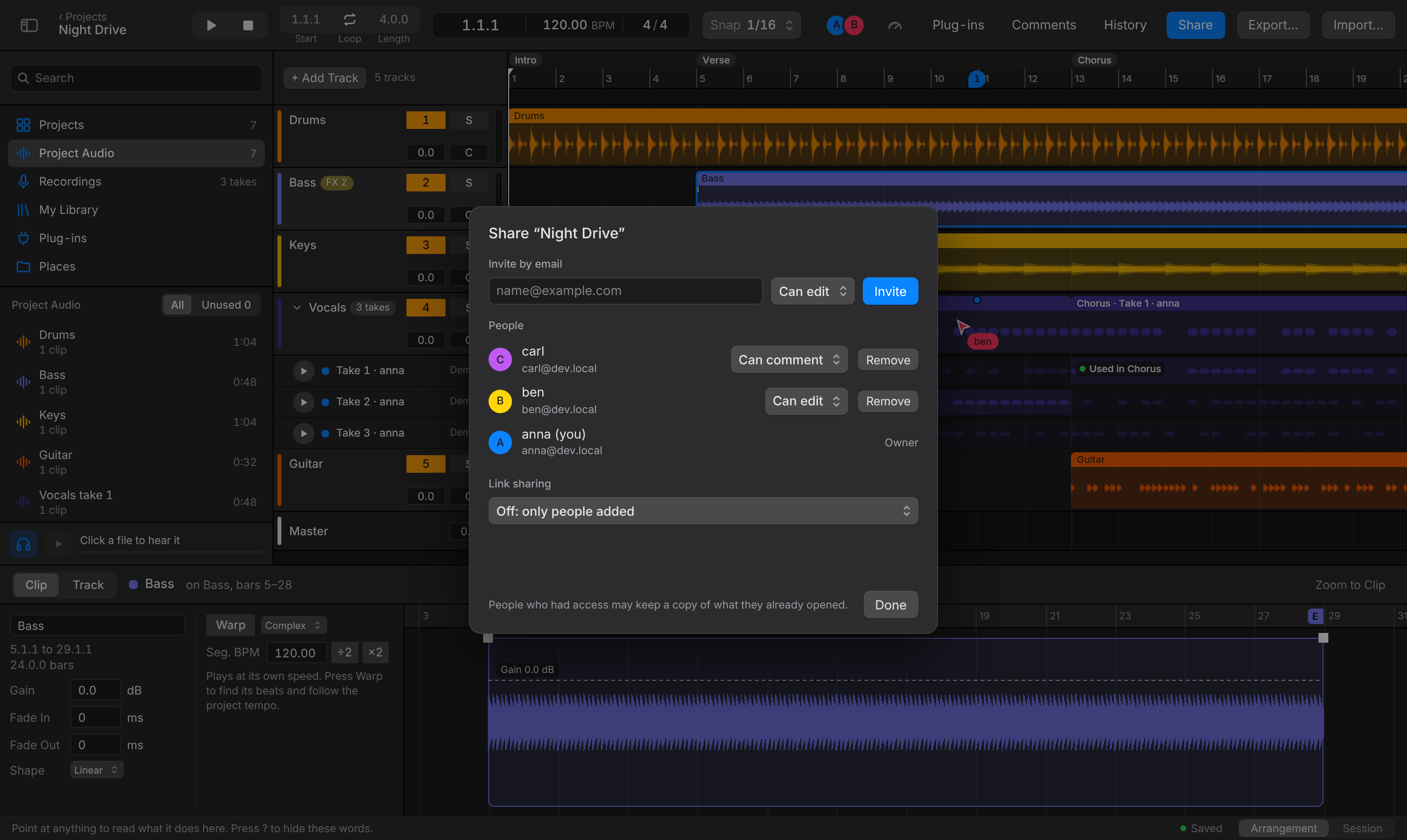The height and width of the screenshot is (840, 1407).
Task: Click Add Track button
Action: [324, 78]
